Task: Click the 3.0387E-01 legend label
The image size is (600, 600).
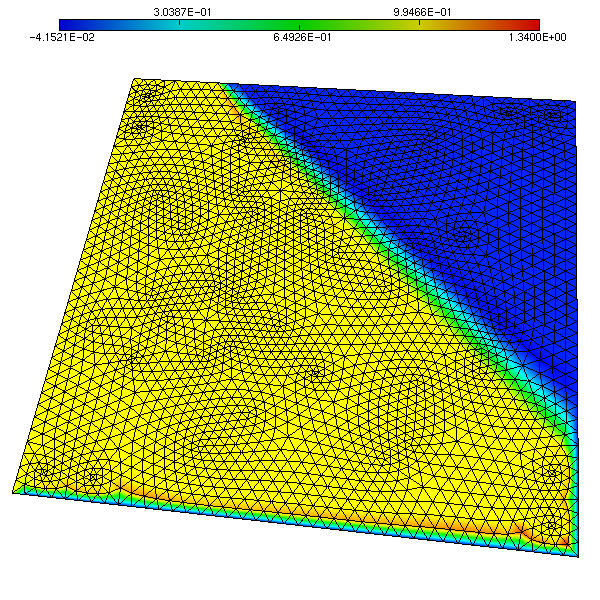Action: coord(179,11)
